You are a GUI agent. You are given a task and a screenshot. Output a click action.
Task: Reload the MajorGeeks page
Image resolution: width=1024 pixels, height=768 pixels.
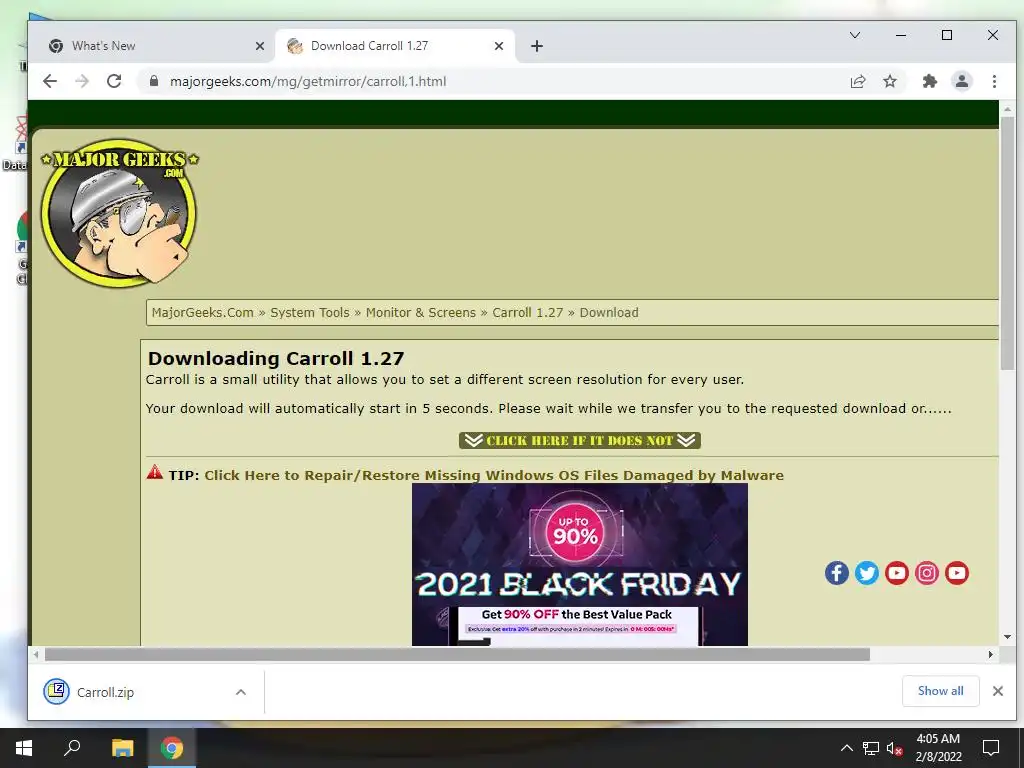click(114, 81)
